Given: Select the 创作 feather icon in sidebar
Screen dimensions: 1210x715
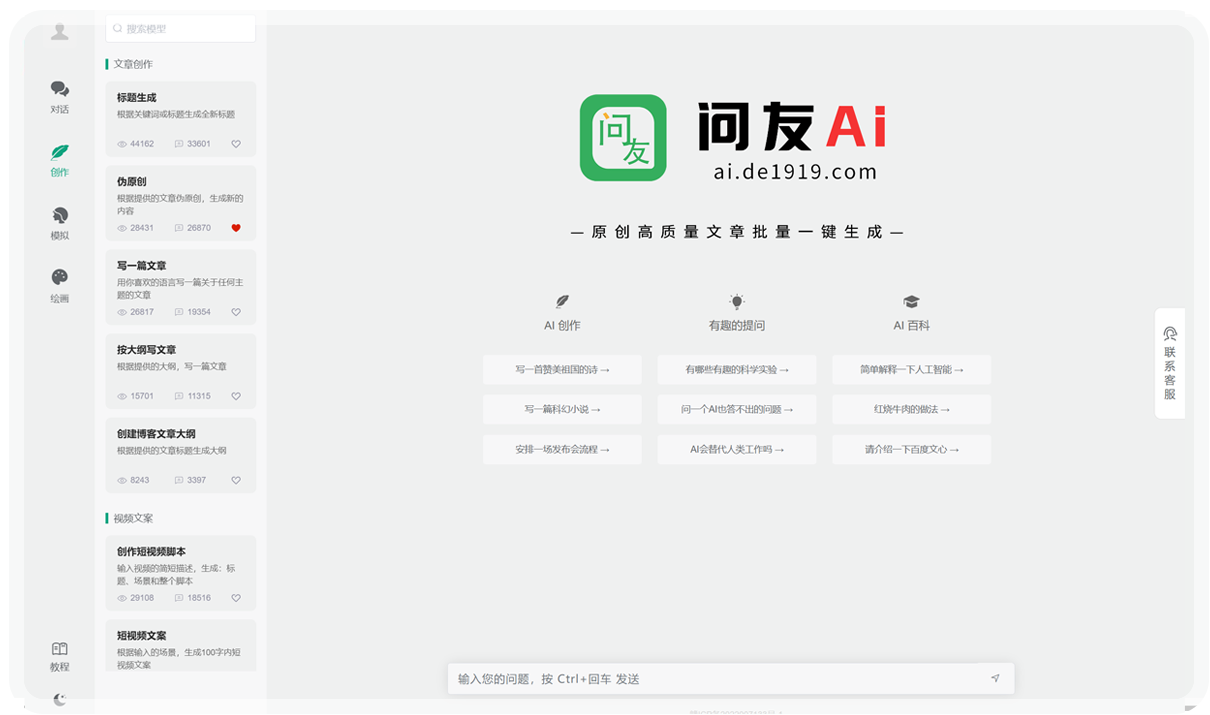Looking at the screenshot, I should (x=60, y=153).
